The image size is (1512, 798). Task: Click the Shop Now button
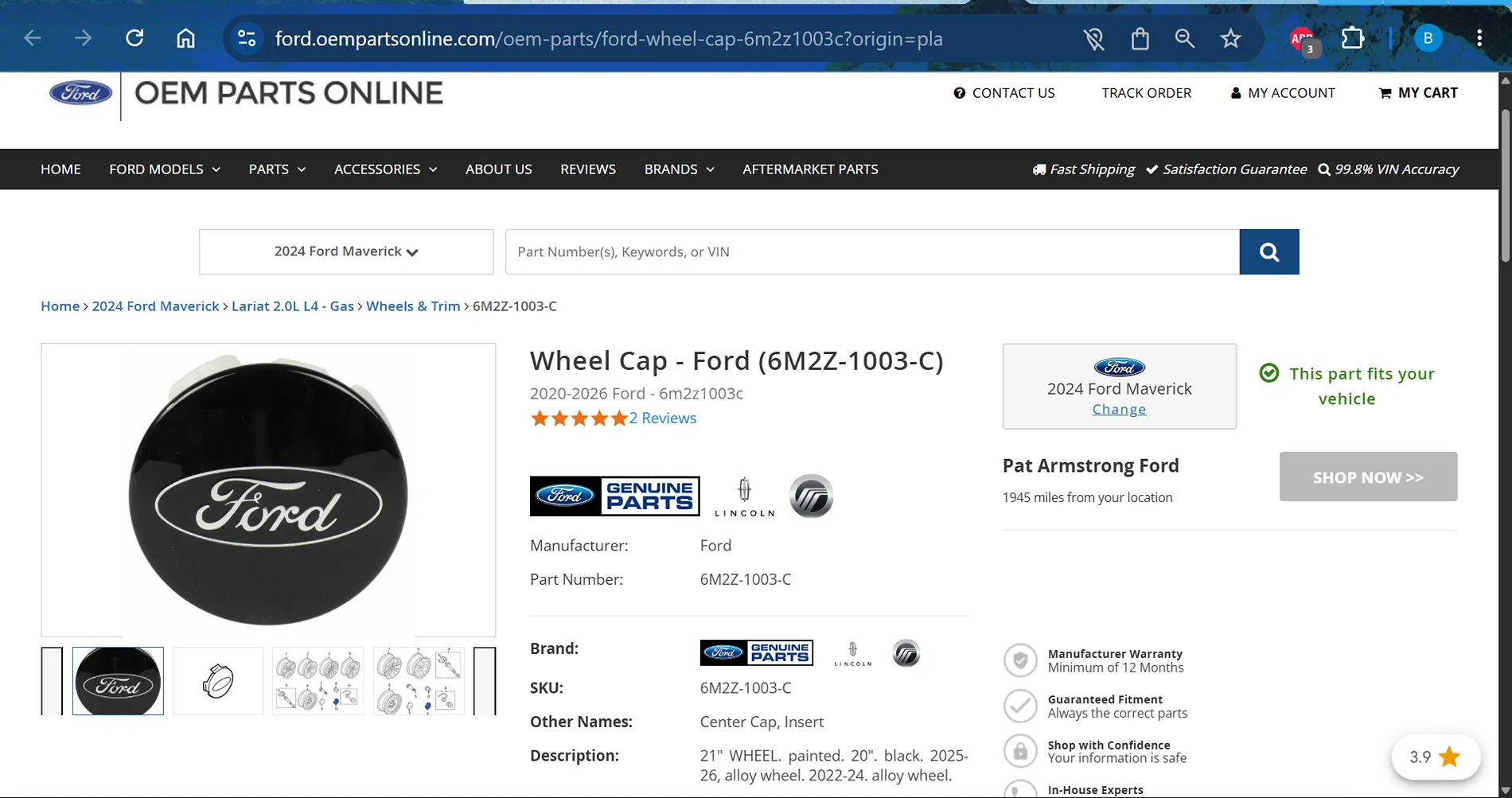coord(1368,477)
